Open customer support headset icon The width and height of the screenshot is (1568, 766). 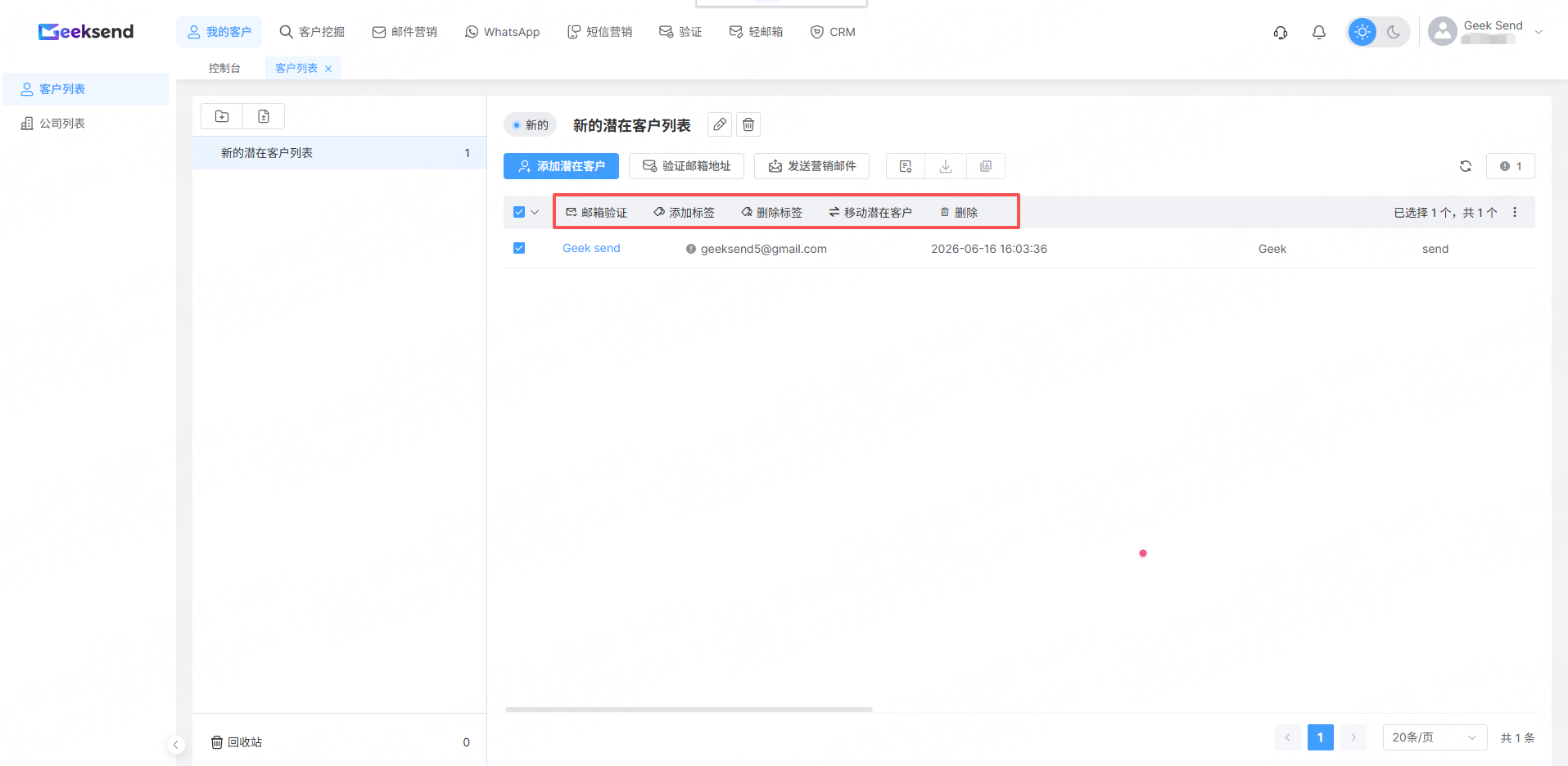1281,32
